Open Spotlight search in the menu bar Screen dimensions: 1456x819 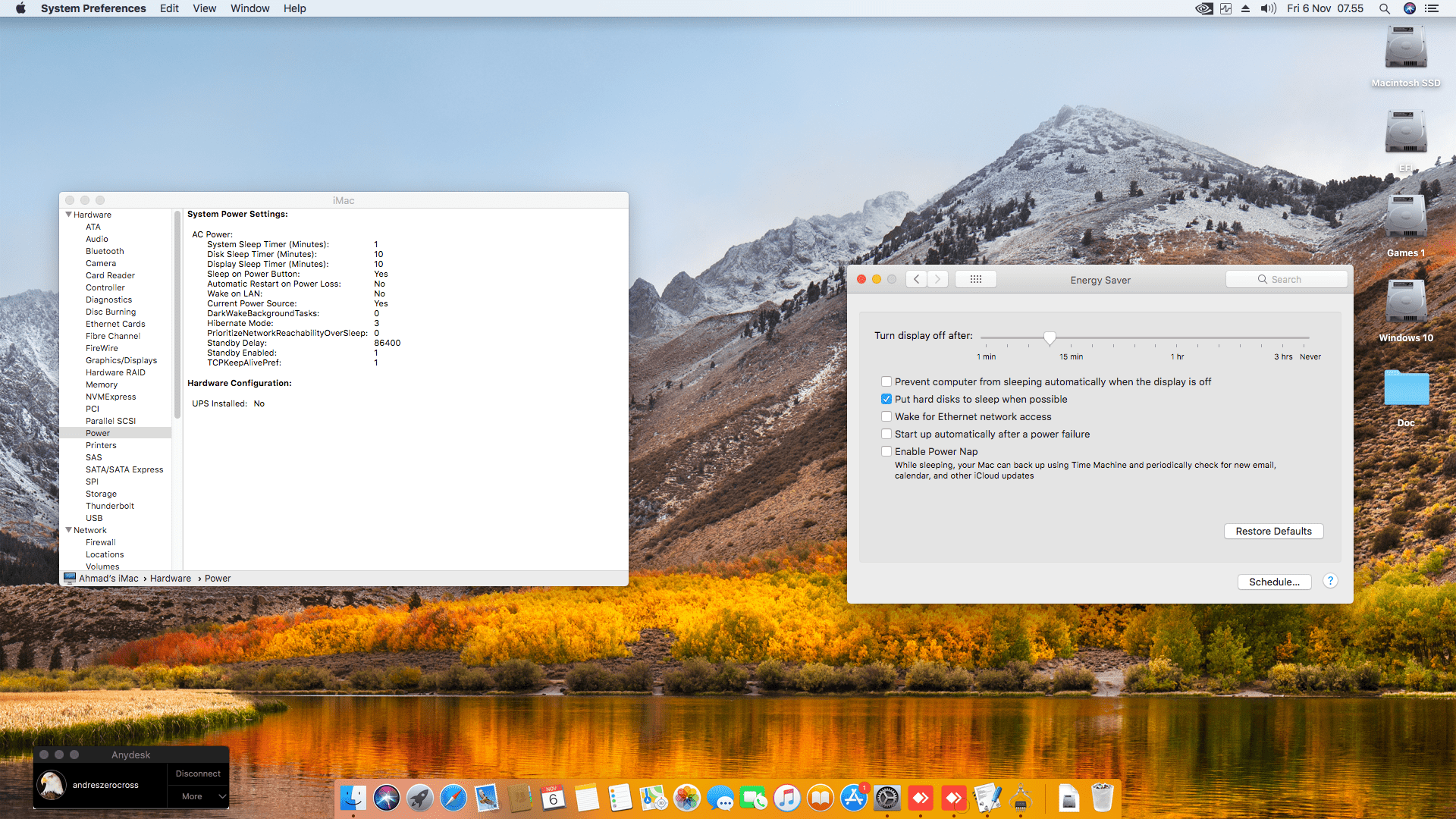pos(1384,8)
